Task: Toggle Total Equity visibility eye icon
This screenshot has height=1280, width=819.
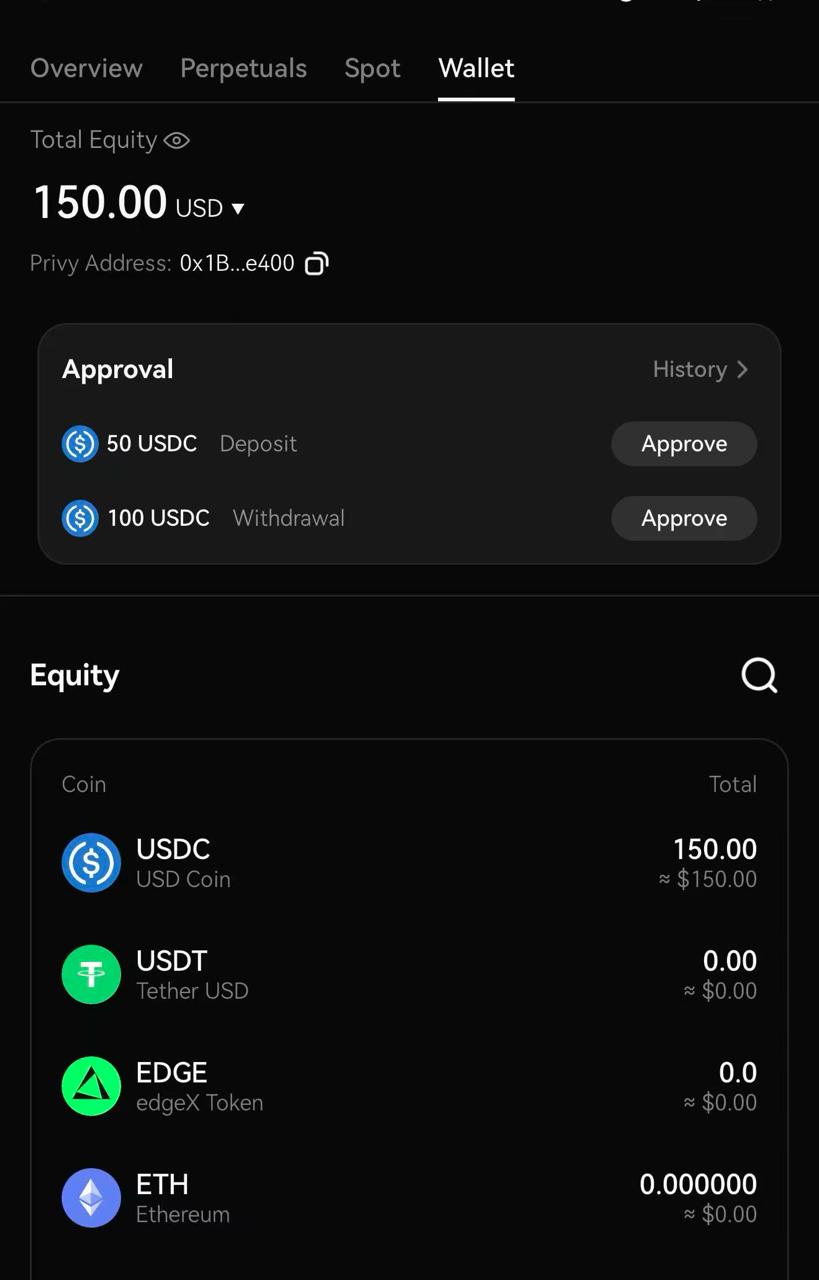Action: (x=177, y=141)
